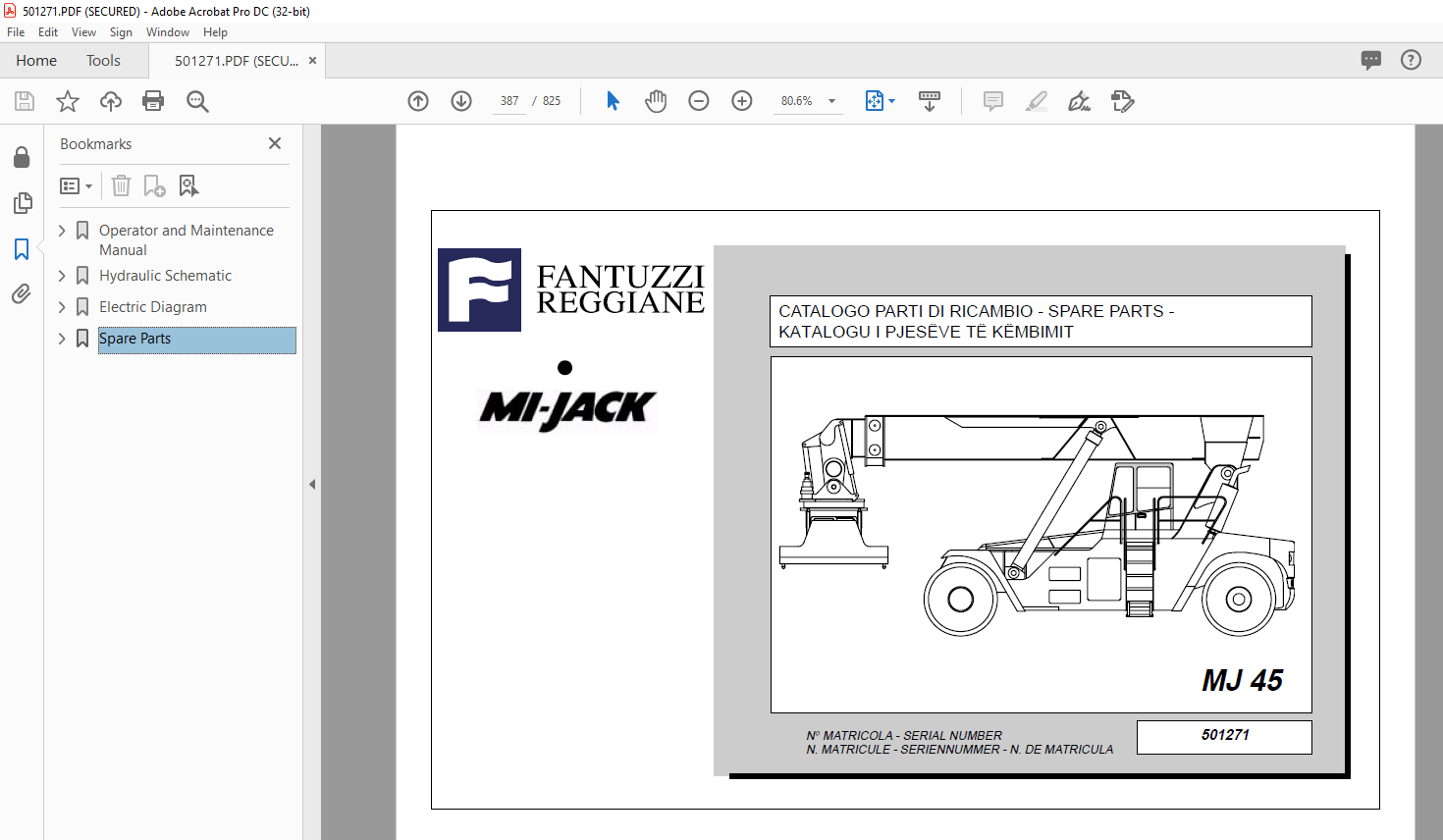Image resolution: width=1443 pixels, height=840 pixels.
Task: Switch to the Home tab
Action: pyautogui.click(x=36, y=61)
